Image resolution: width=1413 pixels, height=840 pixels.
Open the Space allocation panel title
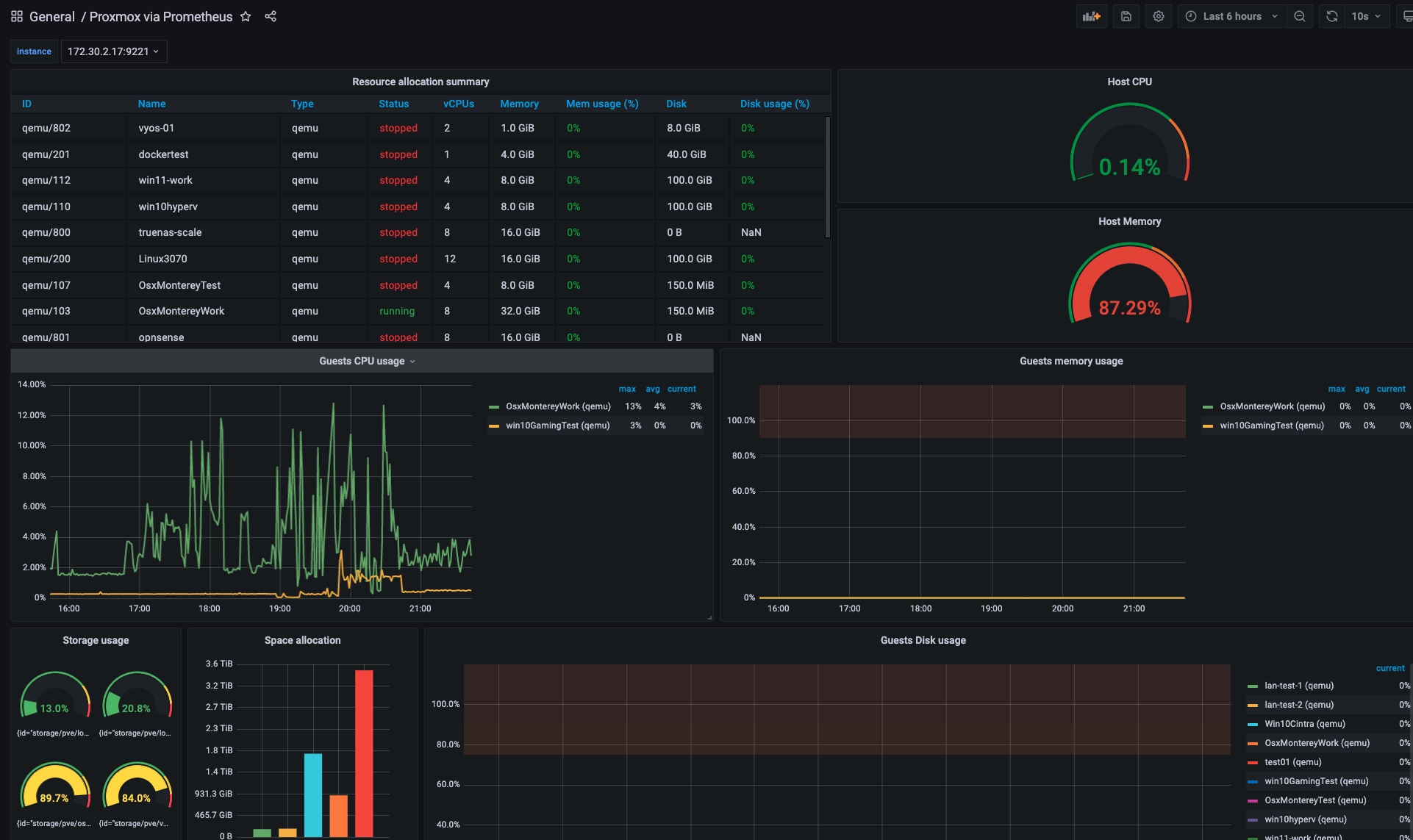[302, 640]
